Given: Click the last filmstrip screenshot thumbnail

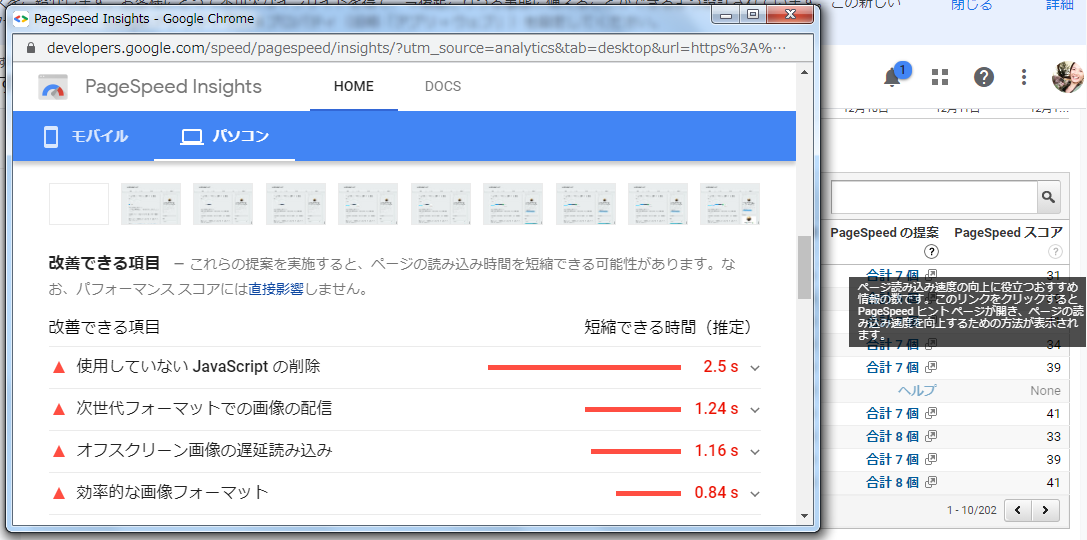Looking at the screenshot, I should [730, 204].
